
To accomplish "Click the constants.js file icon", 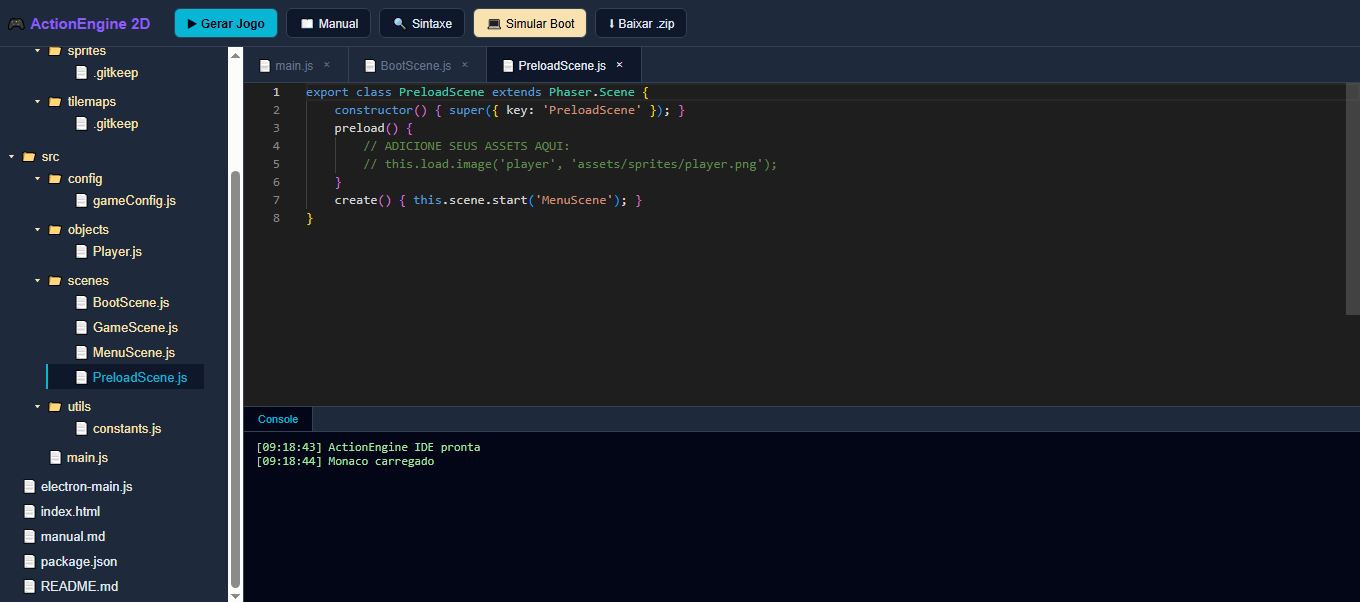I will click(x=82, y=428).
